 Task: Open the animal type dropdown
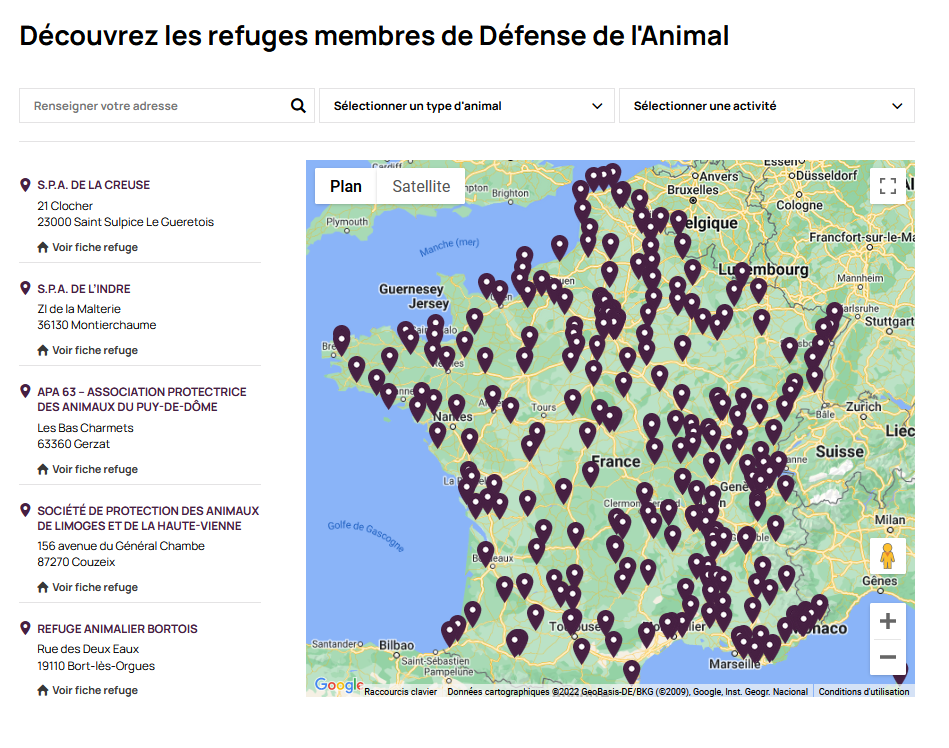467,106
